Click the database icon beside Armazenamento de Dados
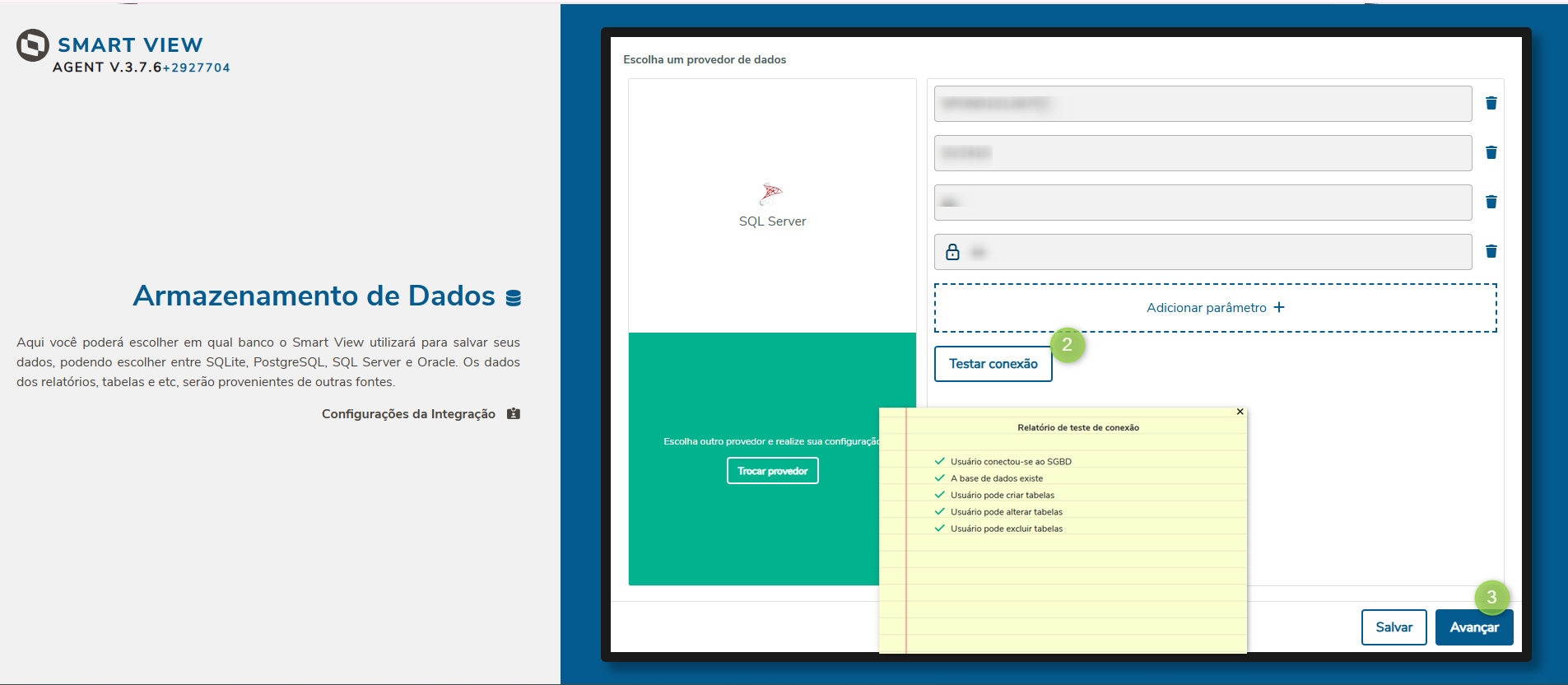The height and width of the screenshot is (685, 1568). coord(514,297)
